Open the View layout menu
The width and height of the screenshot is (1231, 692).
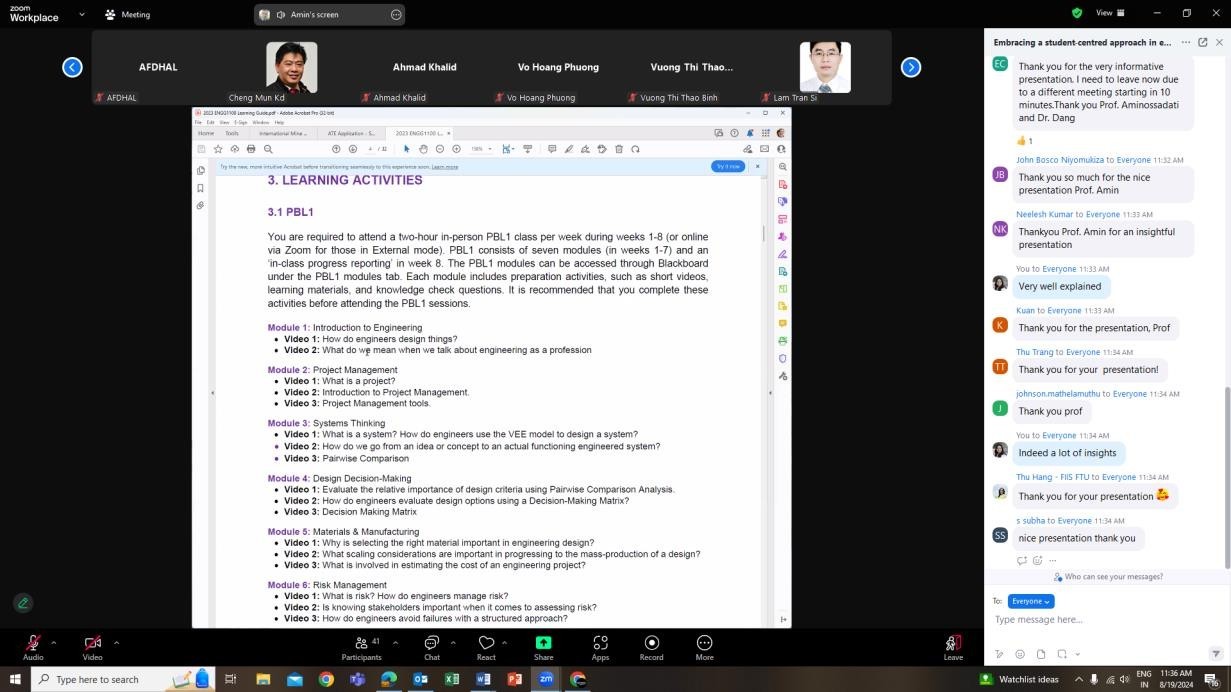pos(1110,13)
